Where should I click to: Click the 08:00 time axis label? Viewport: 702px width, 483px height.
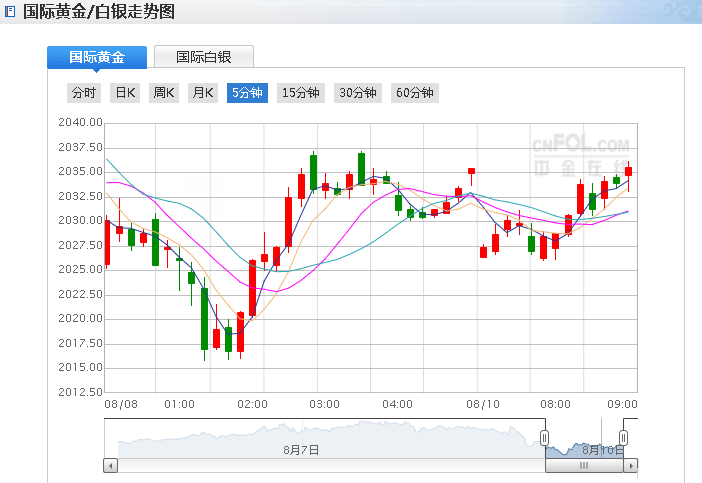pyautogui.click(x=556, y=404)
